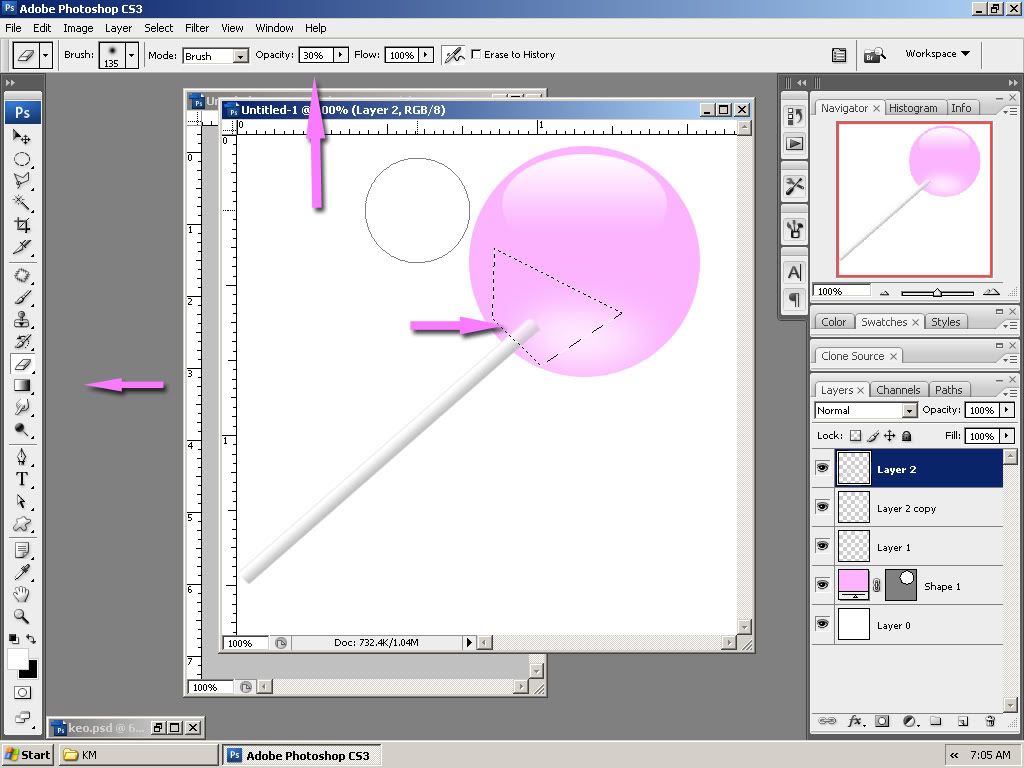
Task: Select the Healing Brush tool
Action: coord(22,275)
